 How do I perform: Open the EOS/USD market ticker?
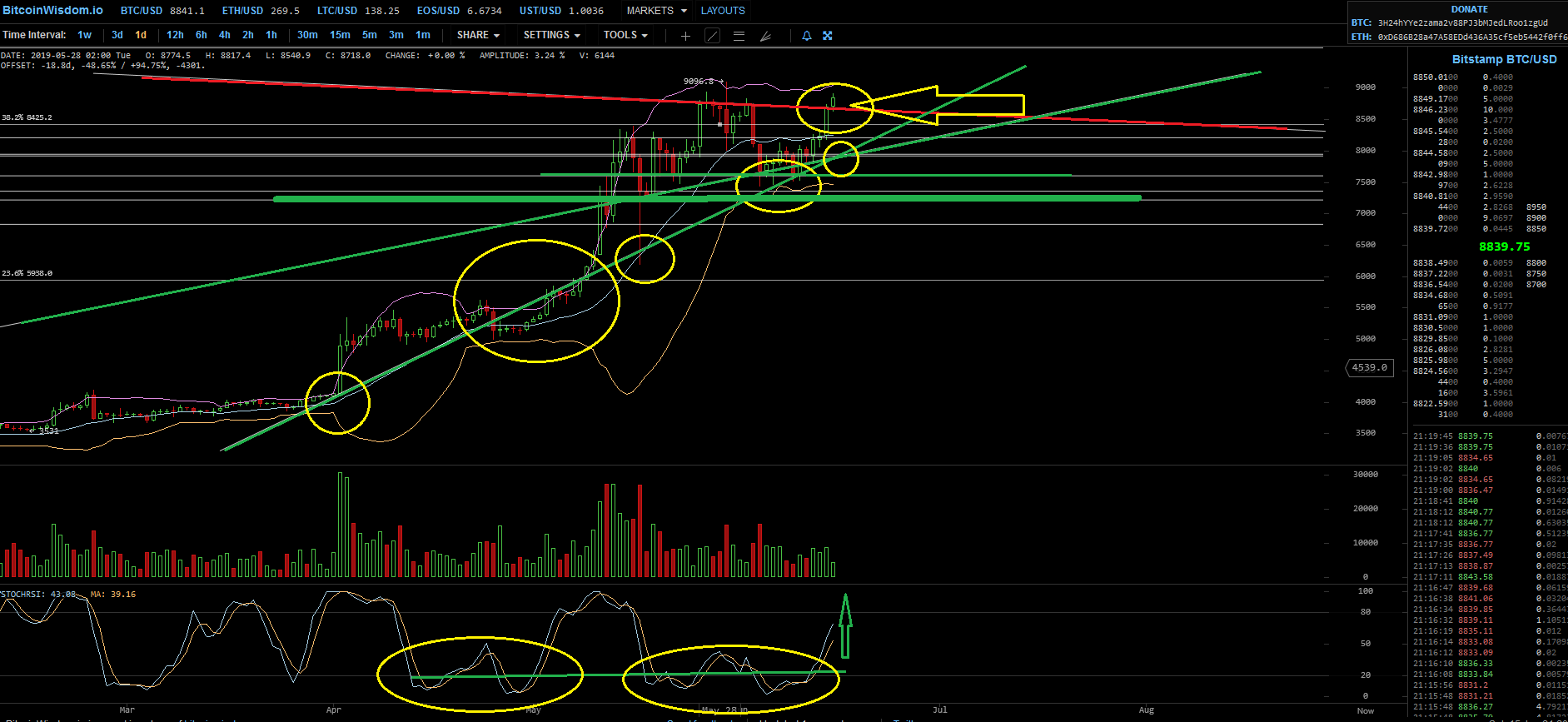pyautogui.click(x=460, y=11)
